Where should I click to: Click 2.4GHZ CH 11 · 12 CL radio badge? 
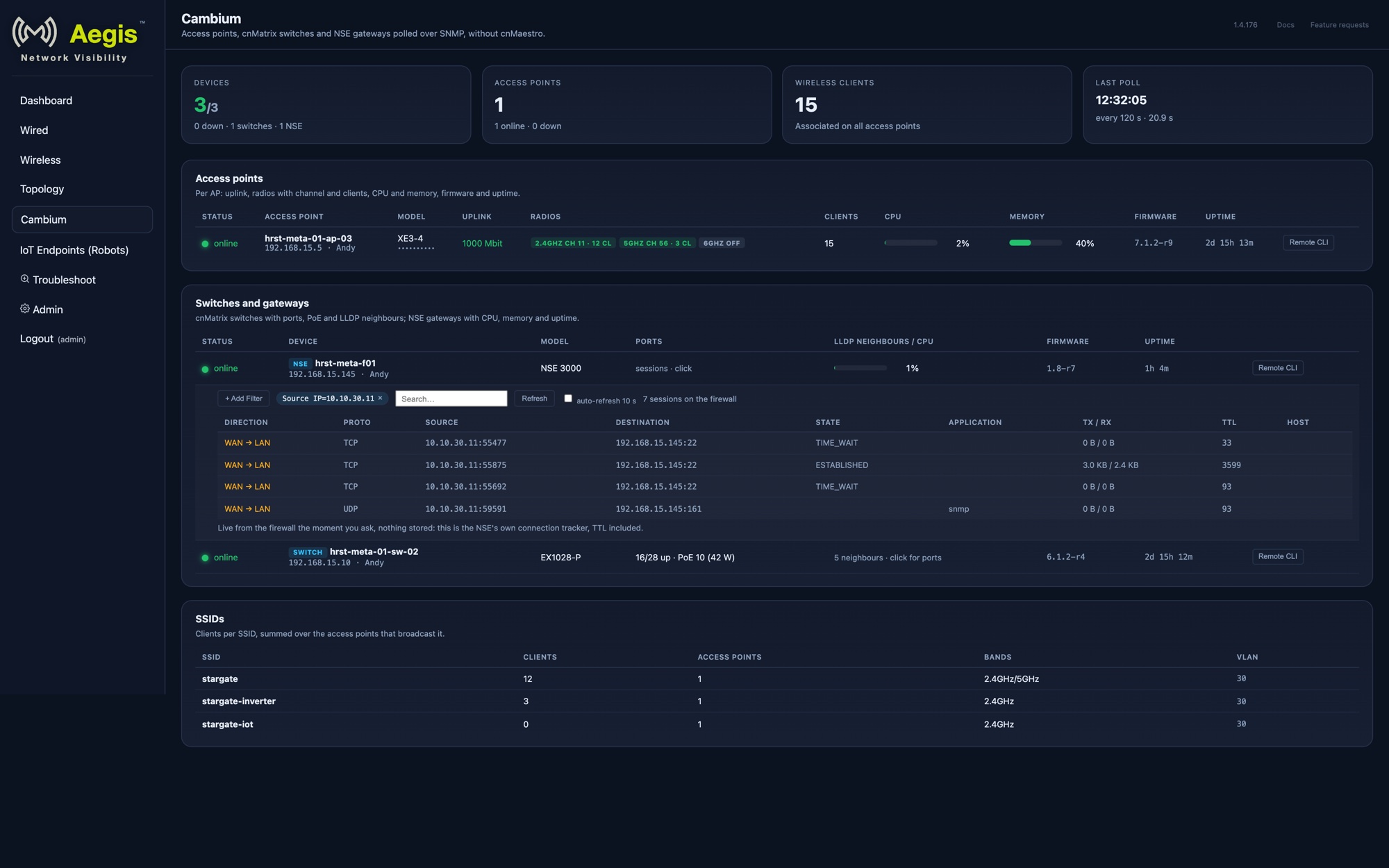pos(573,243)
